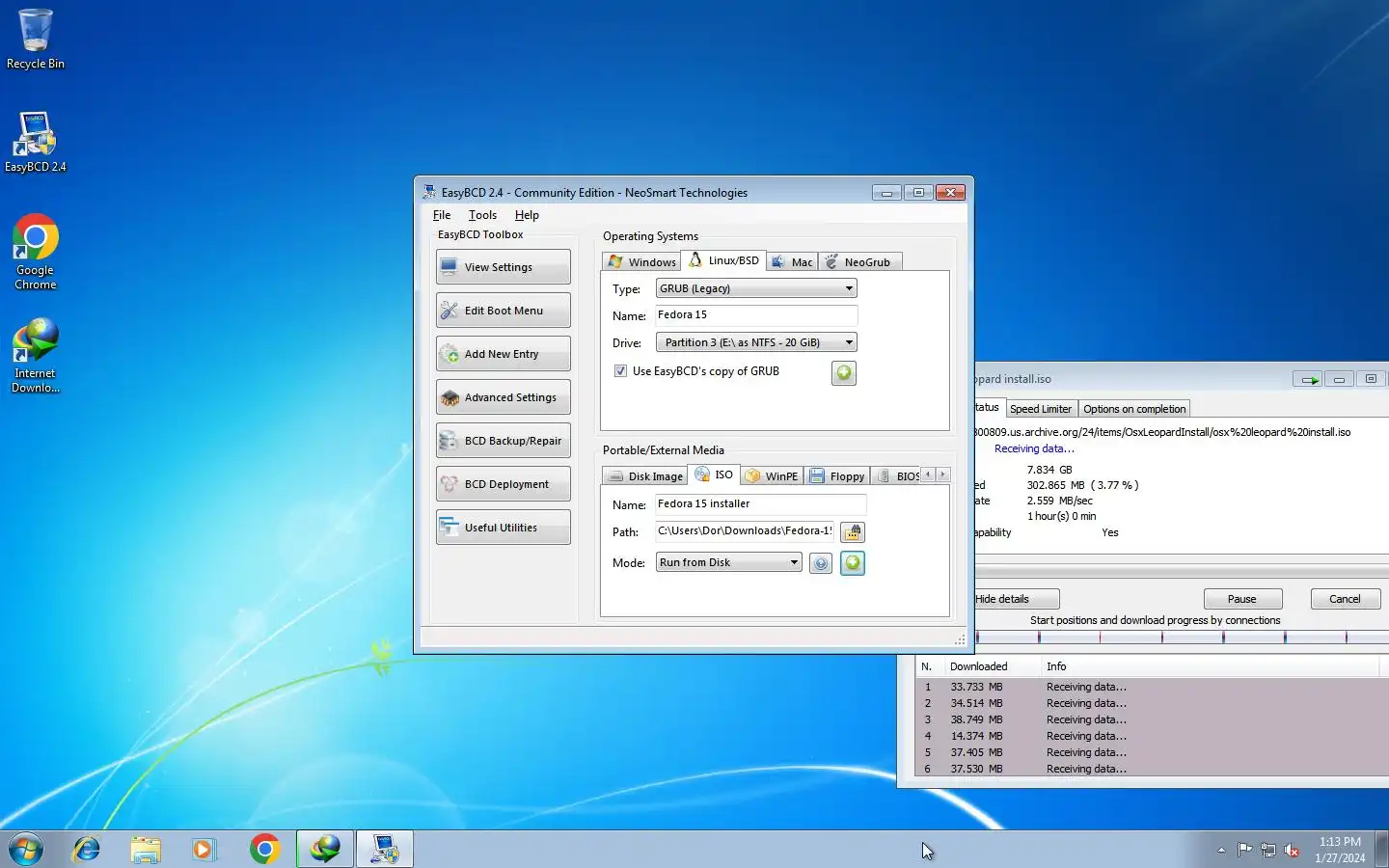1389x868 pixels.
Task: Click the Fedora 15 name field
Action: [x=756, y=315]
